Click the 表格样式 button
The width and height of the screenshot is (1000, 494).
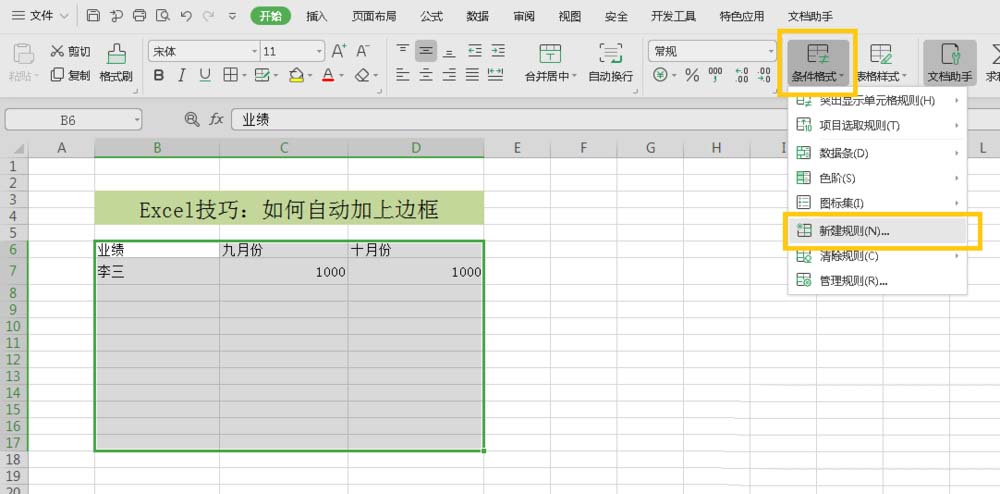point(881,62)
